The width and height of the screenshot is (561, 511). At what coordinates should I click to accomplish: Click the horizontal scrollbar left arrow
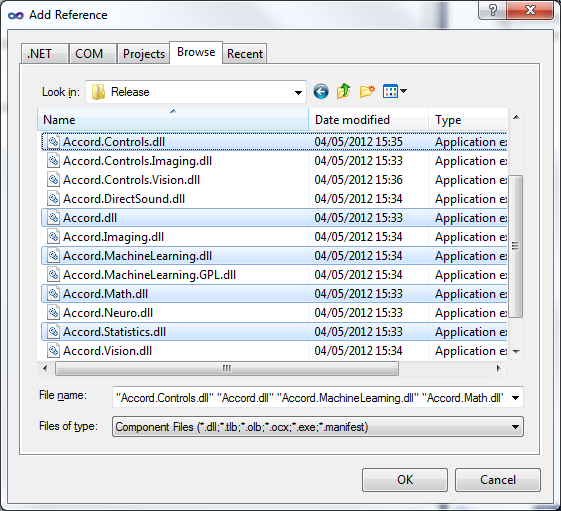pos(45,368)
